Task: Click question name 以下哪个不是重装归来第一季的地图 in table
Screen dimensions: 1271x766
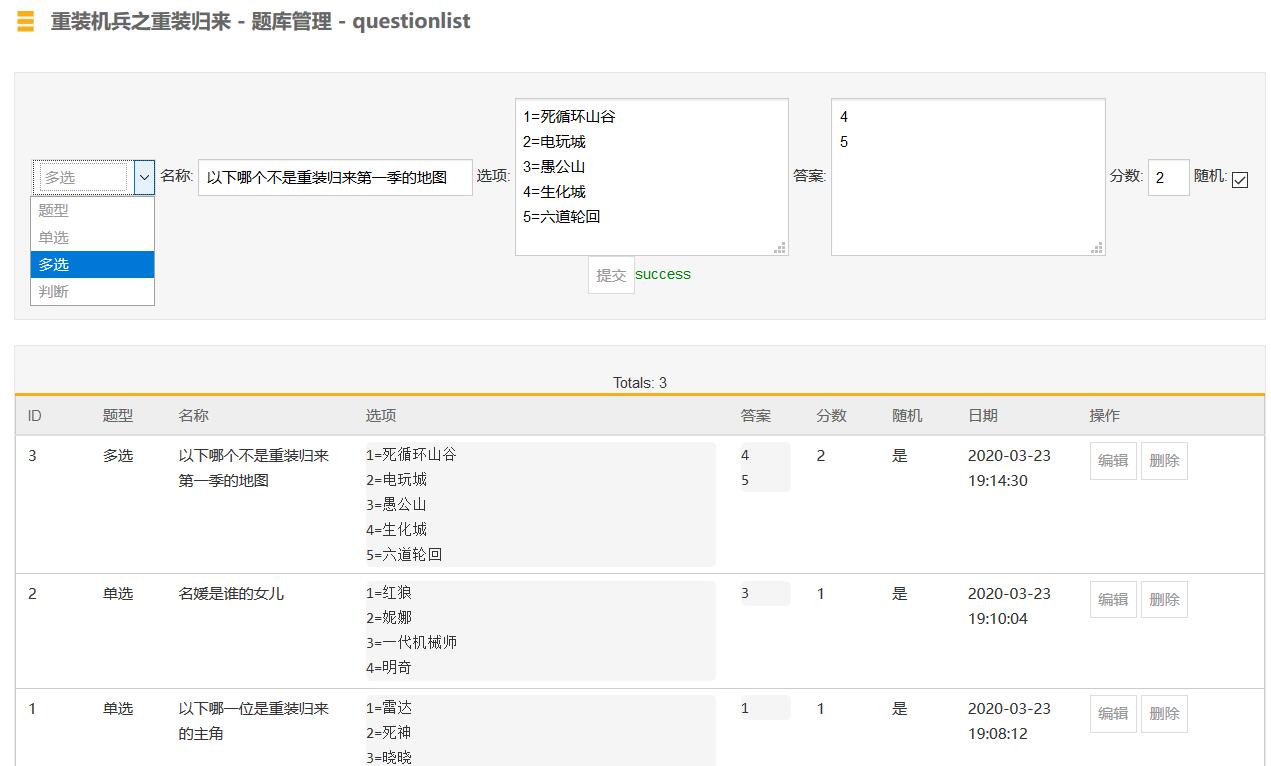Action: 254,468
